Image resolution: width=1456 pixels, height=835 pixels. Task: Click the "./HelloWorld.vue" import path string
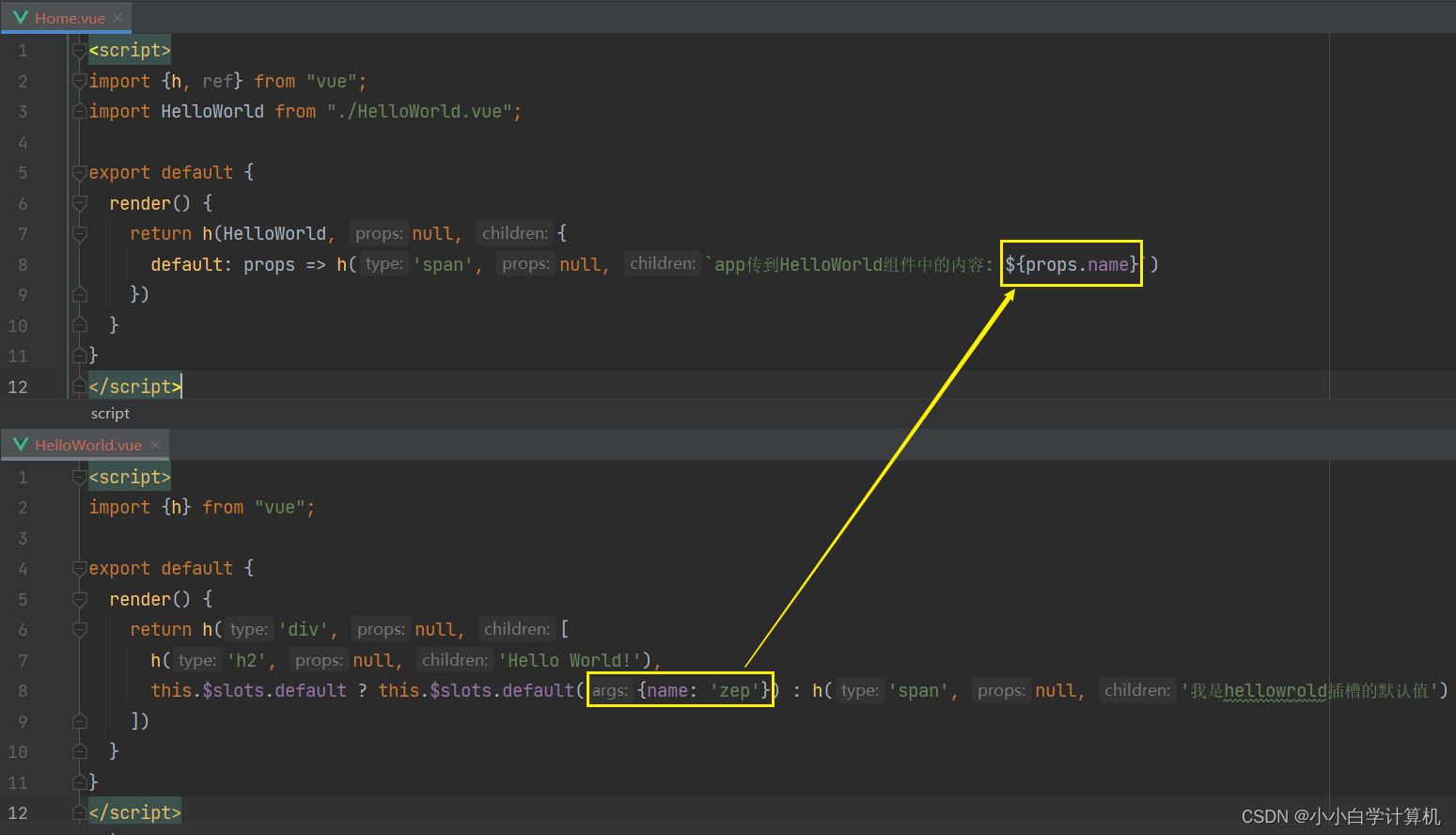(419, 112)
